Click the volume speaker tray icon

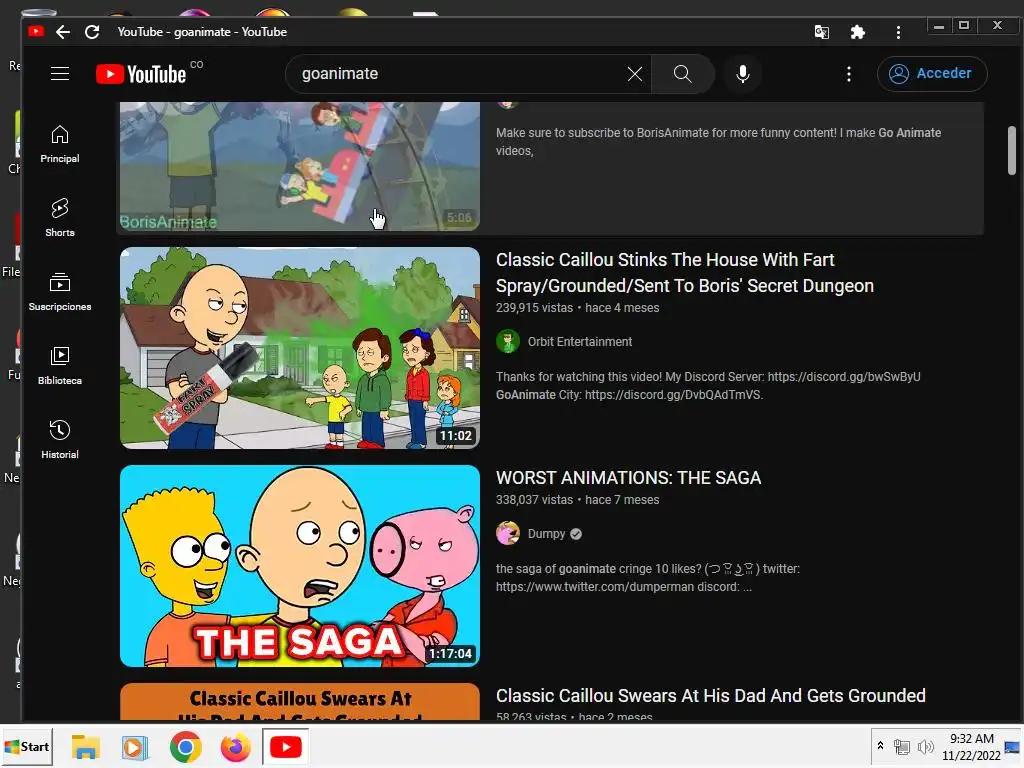coord(925,747)
